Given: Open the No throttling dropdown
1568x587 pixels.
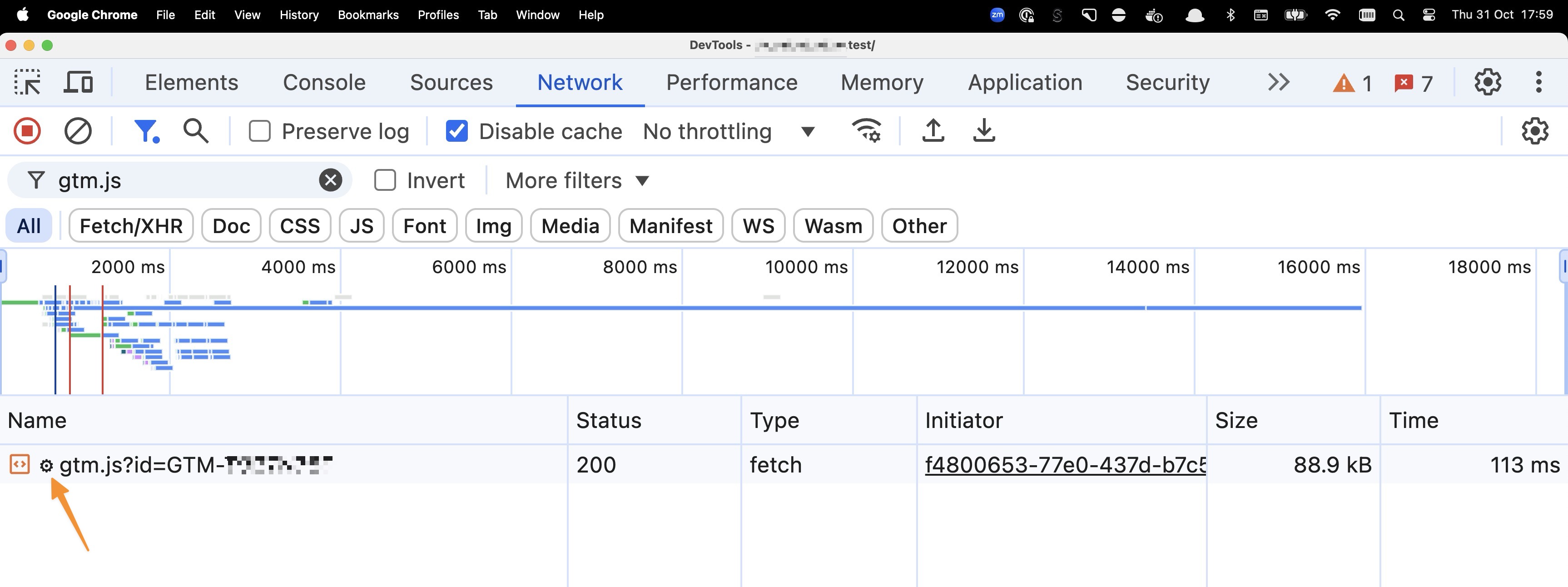Looking at the screenshot, I should 728,131.
